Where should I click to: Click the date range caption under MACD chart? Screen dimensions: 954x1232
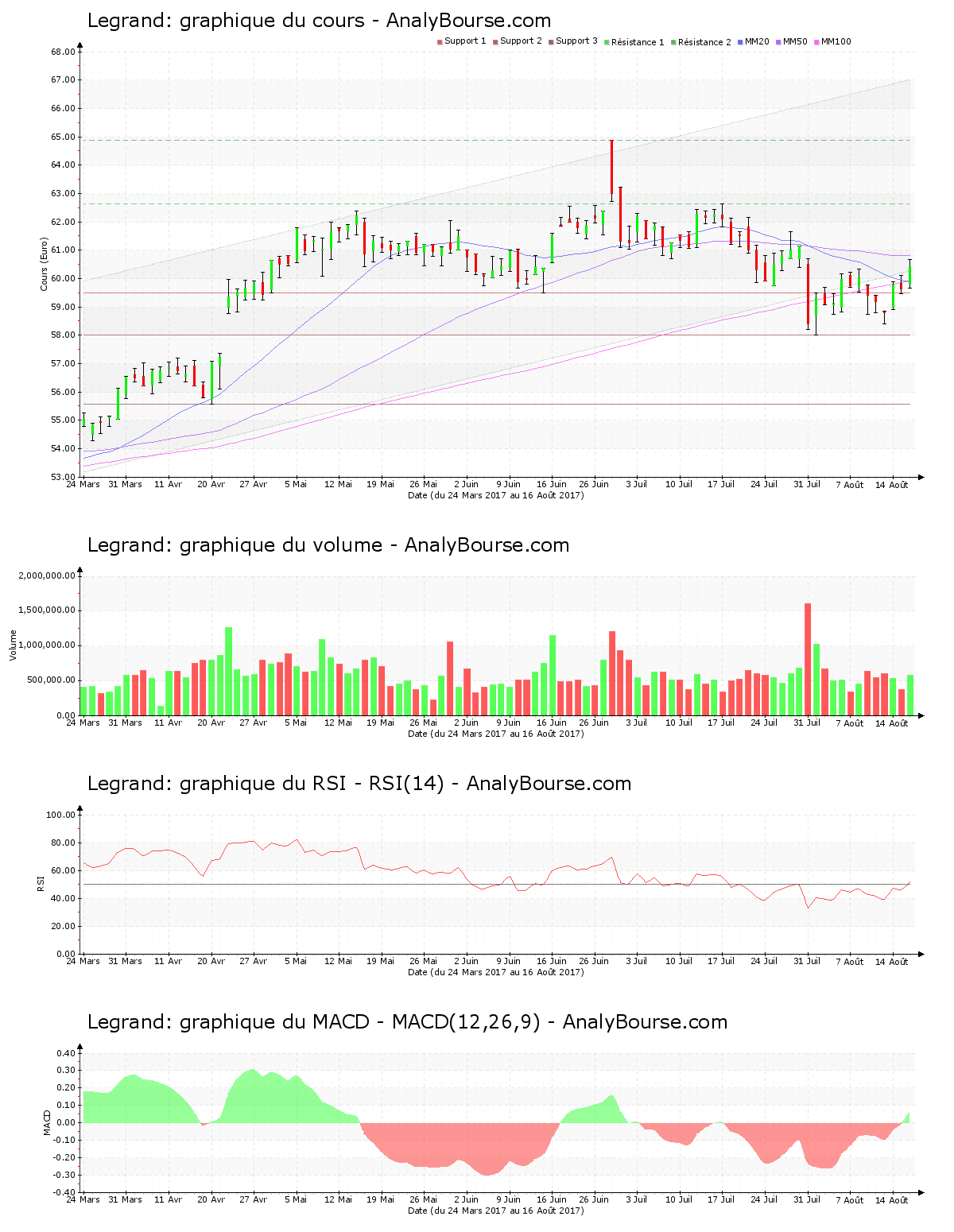pyautogui.click(x=495, y=1211)
